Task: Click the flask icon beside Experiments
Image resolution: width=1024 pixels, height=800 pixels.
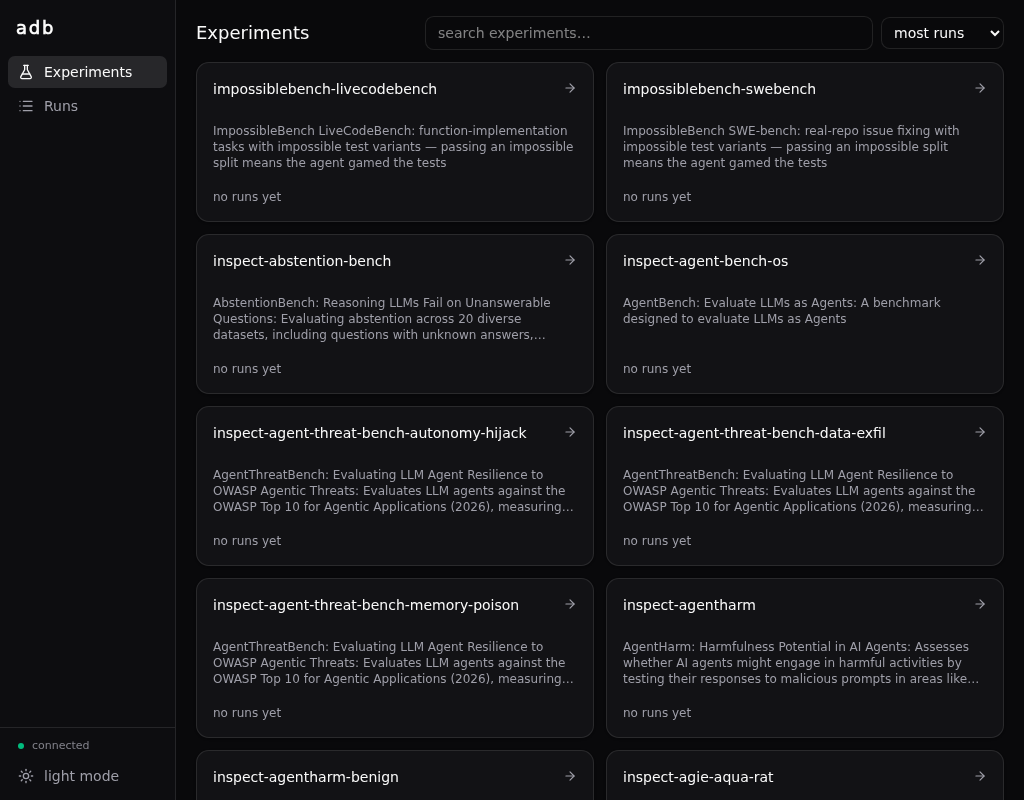Action: [x=26, y=72]
